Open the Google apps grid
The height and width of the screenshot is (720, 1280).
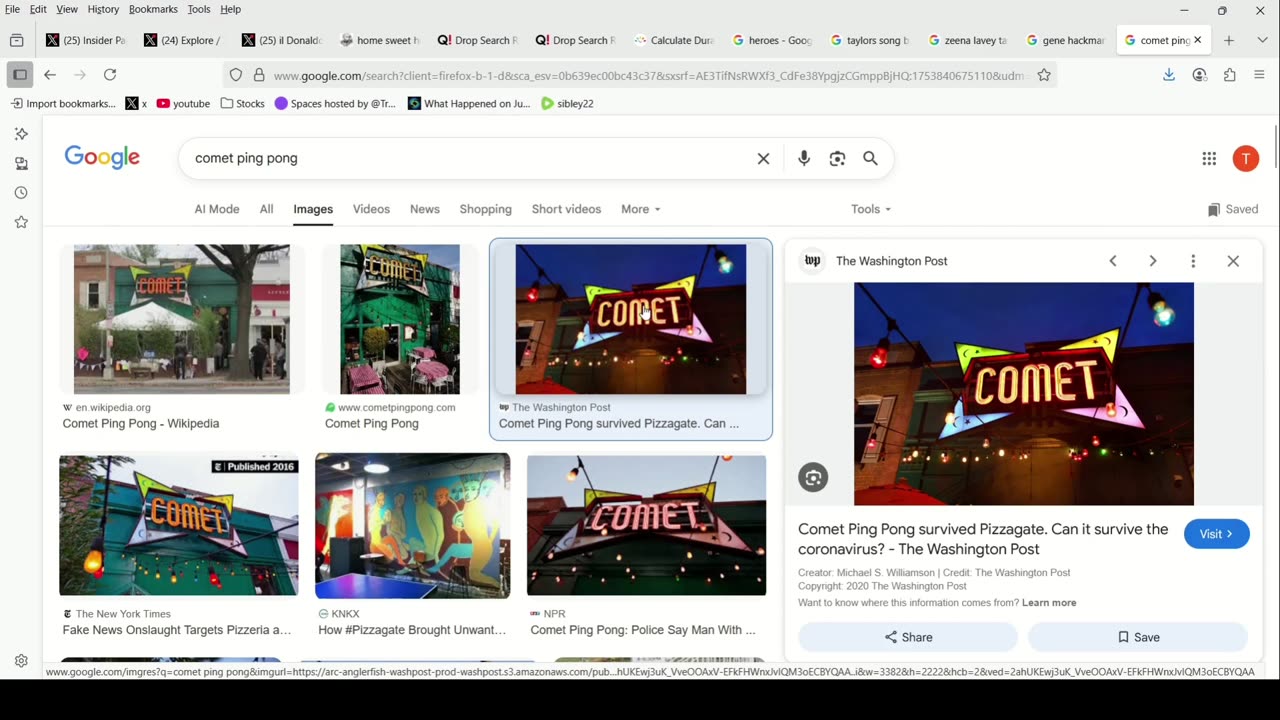tap(1209, 158)
